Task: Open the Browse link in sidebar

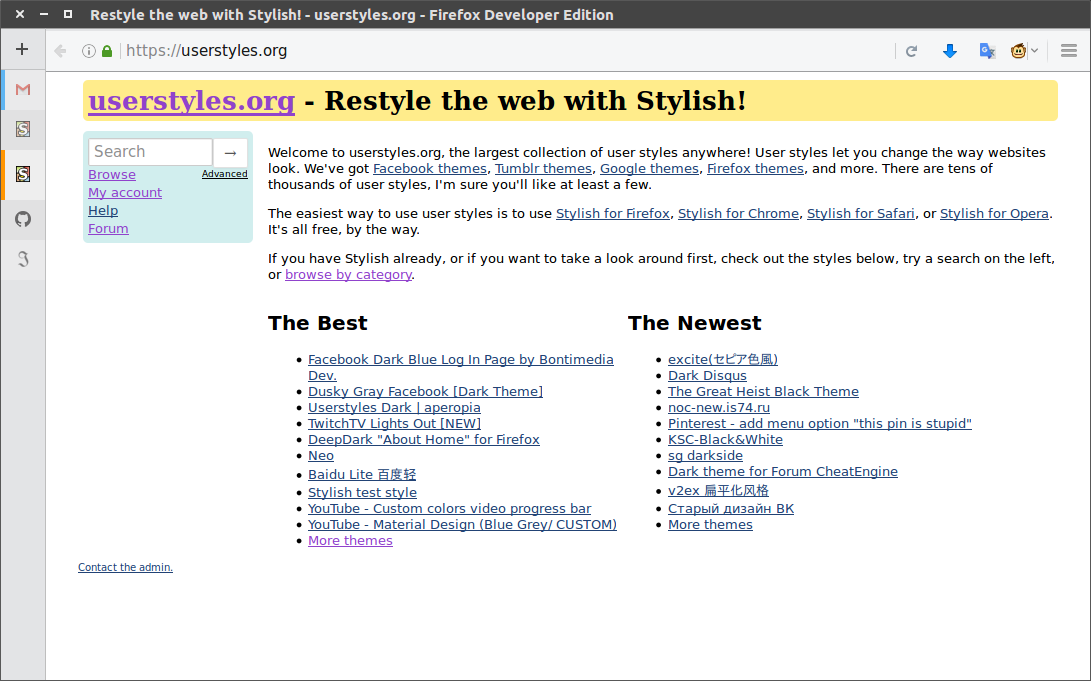Action: tap(112, 175)
